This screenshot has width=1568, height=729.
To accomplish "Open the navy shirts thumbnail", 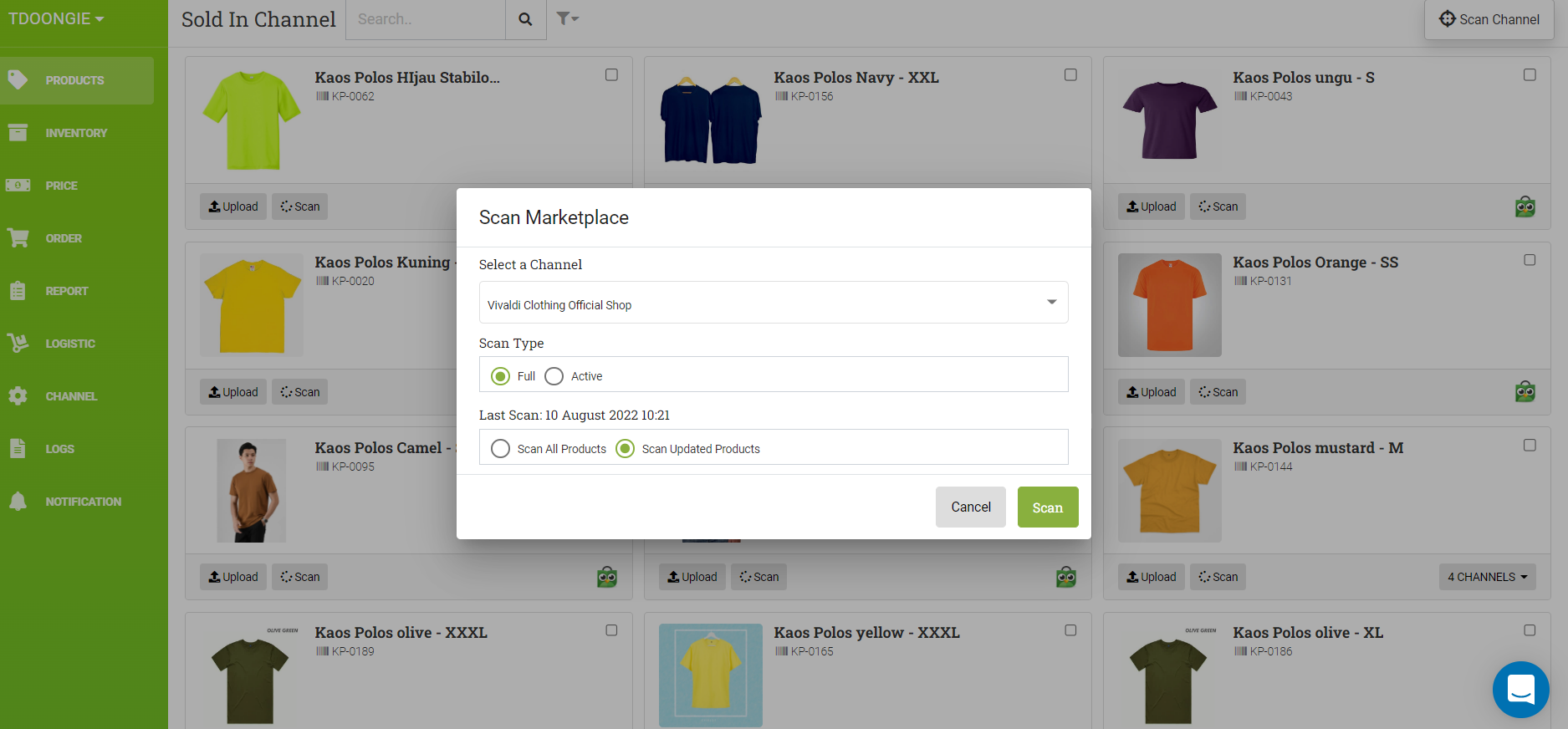I will click(711, 120).
